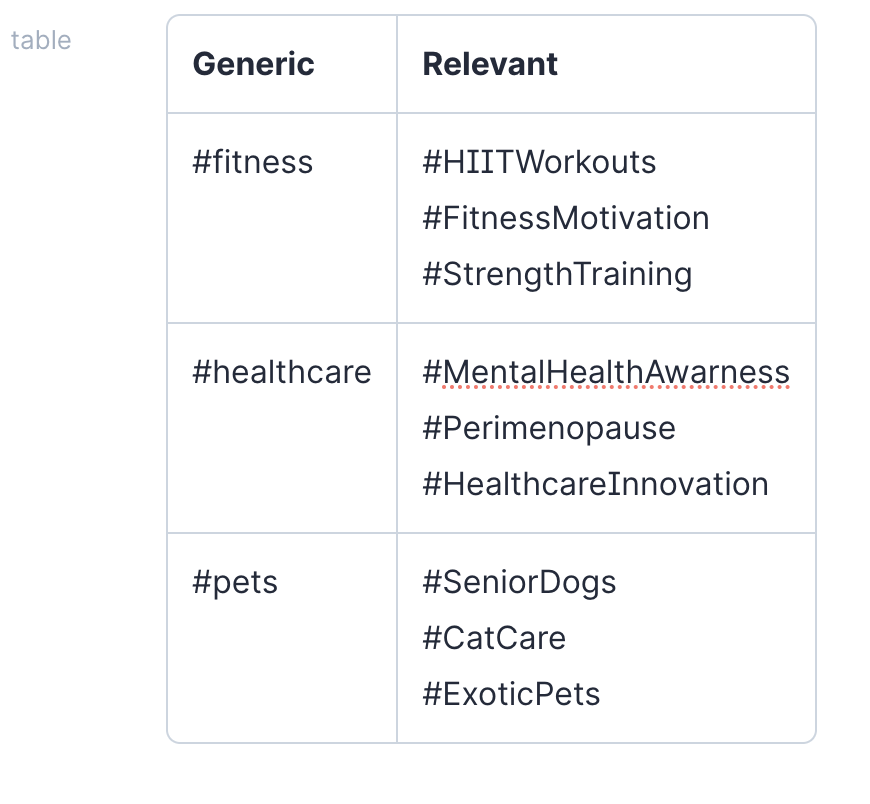Place cursor at end of #pets
870x804 pixels.
pos(279,582)
